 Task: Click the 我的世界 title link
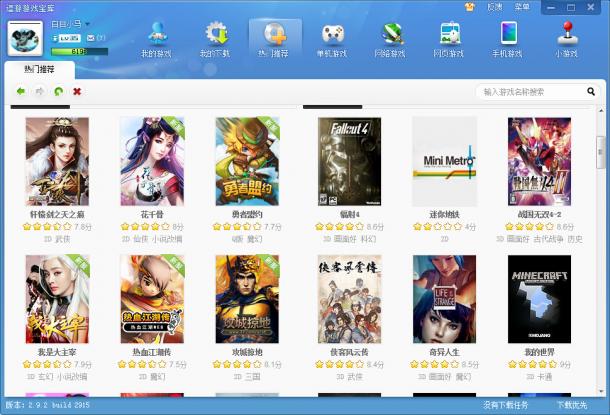pyautogui.click(x=539, y=352)
